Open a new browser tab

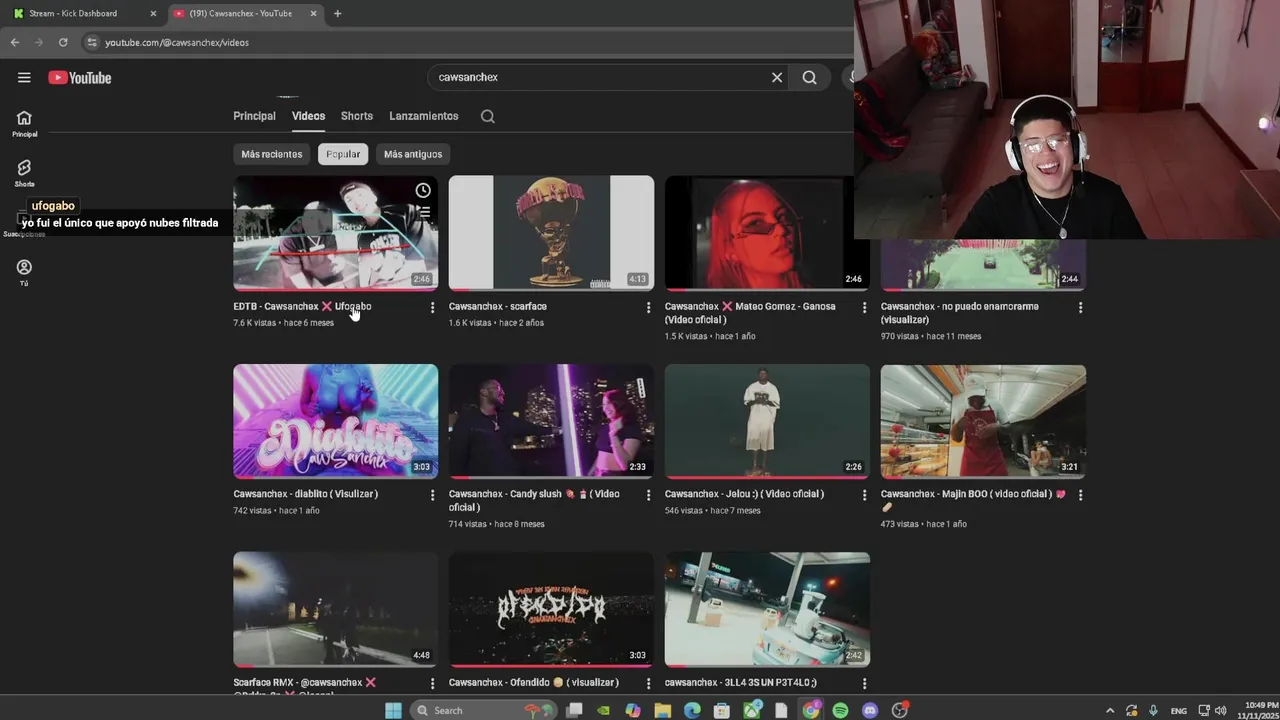coord(337,13)
